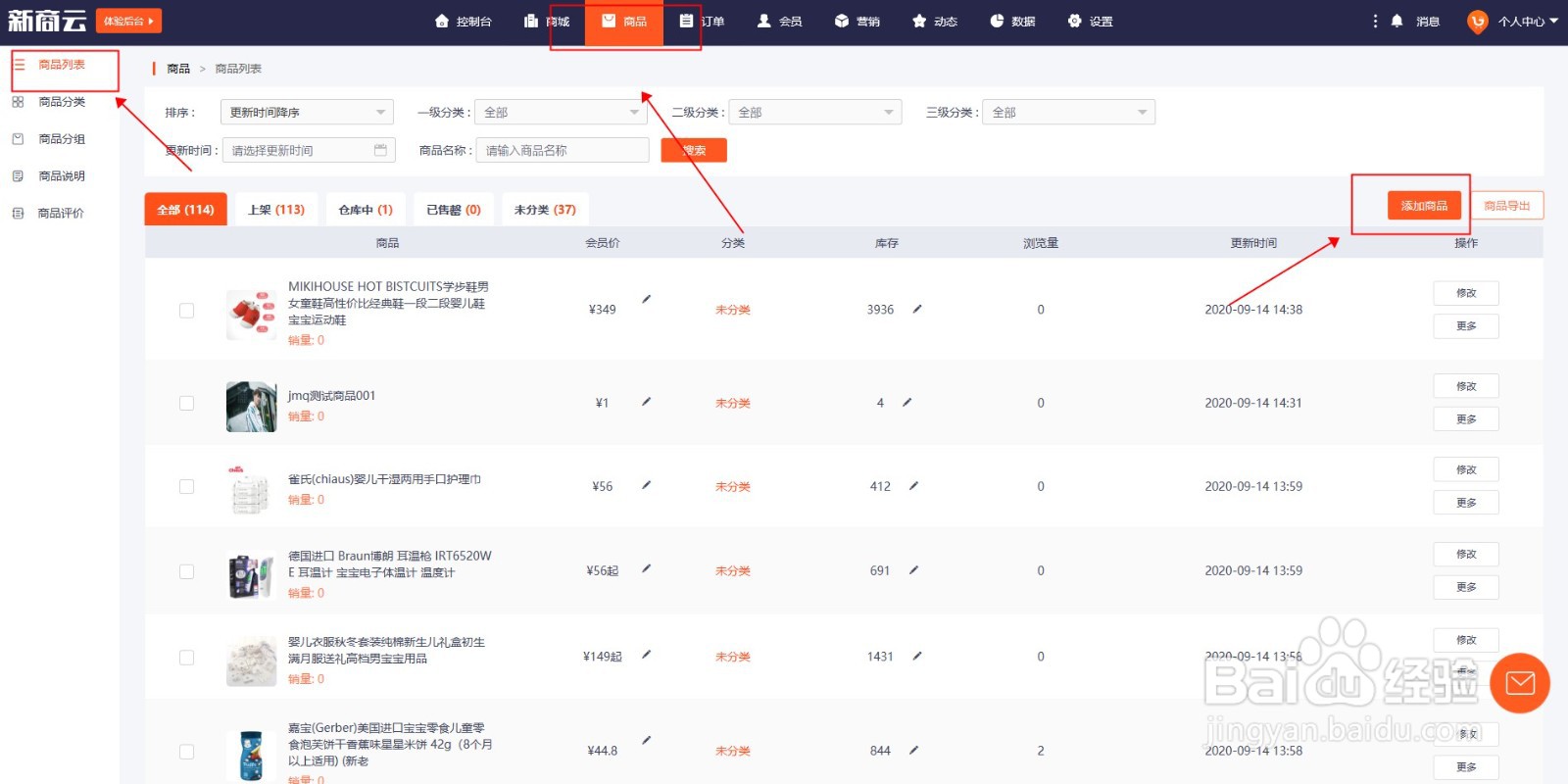Viewport: 1568px width, 784px height.
Task: Click the calendar icon in 更新时间 field
Action: 380,150
